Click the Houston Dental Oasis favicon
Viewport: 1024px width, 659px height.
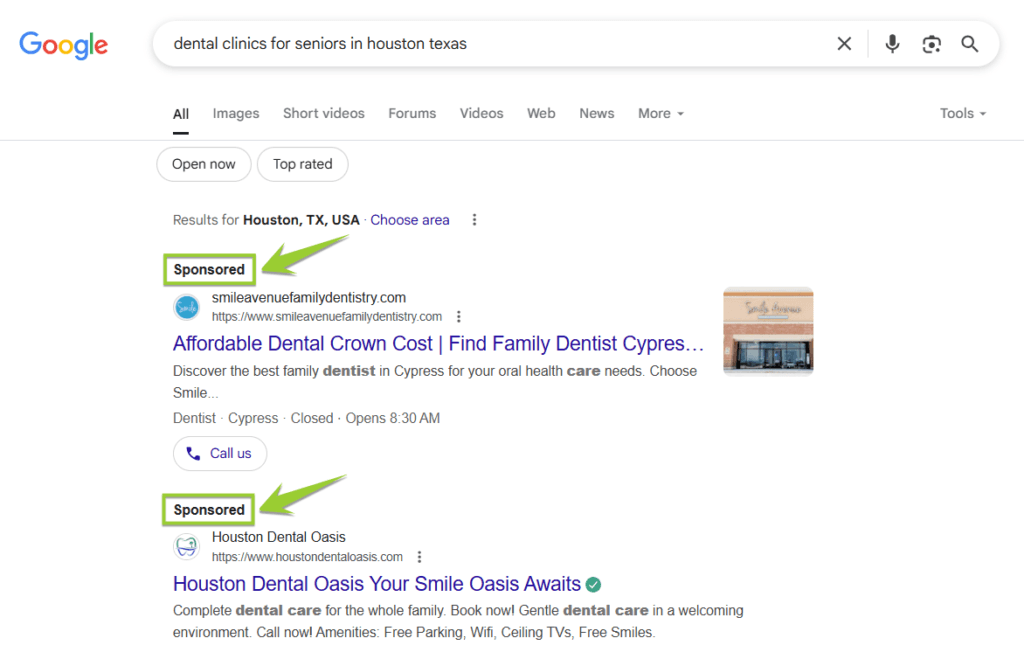coord(187,547)
